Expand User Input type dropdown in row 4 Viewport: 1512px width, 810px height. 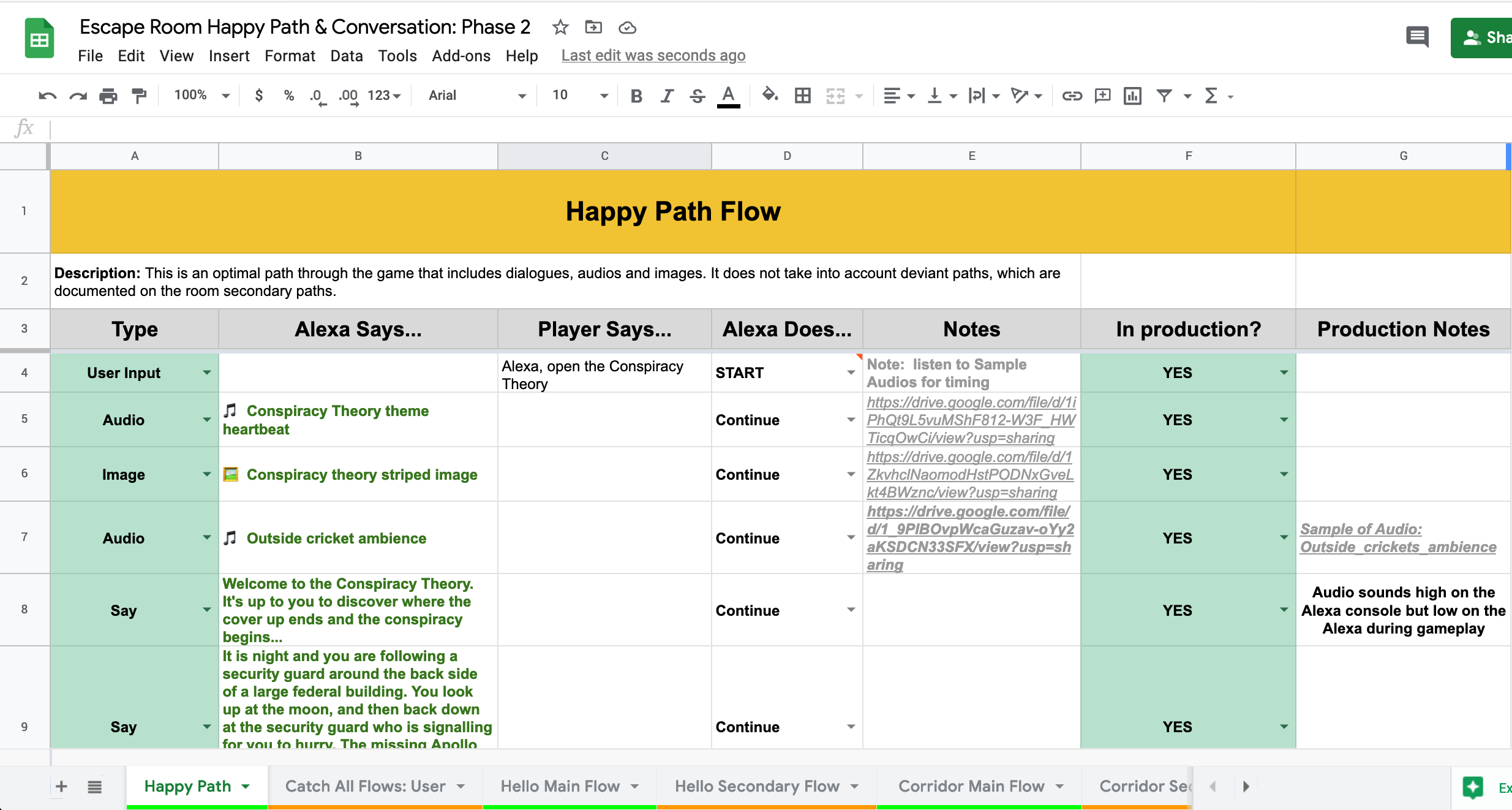pyautogui.click(x=207, y=373)
